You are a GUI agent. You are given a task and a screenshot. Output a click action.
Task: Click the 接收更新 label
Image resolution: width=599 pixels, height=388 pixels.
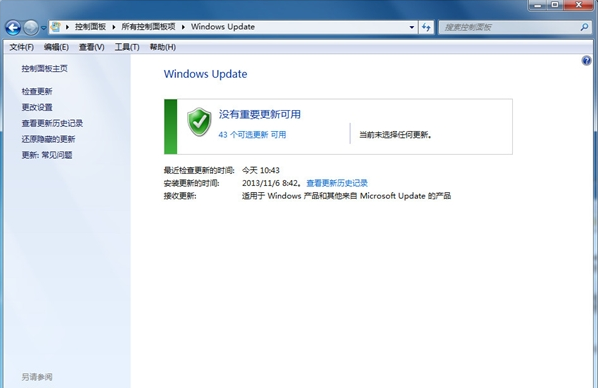coord(180,196)
